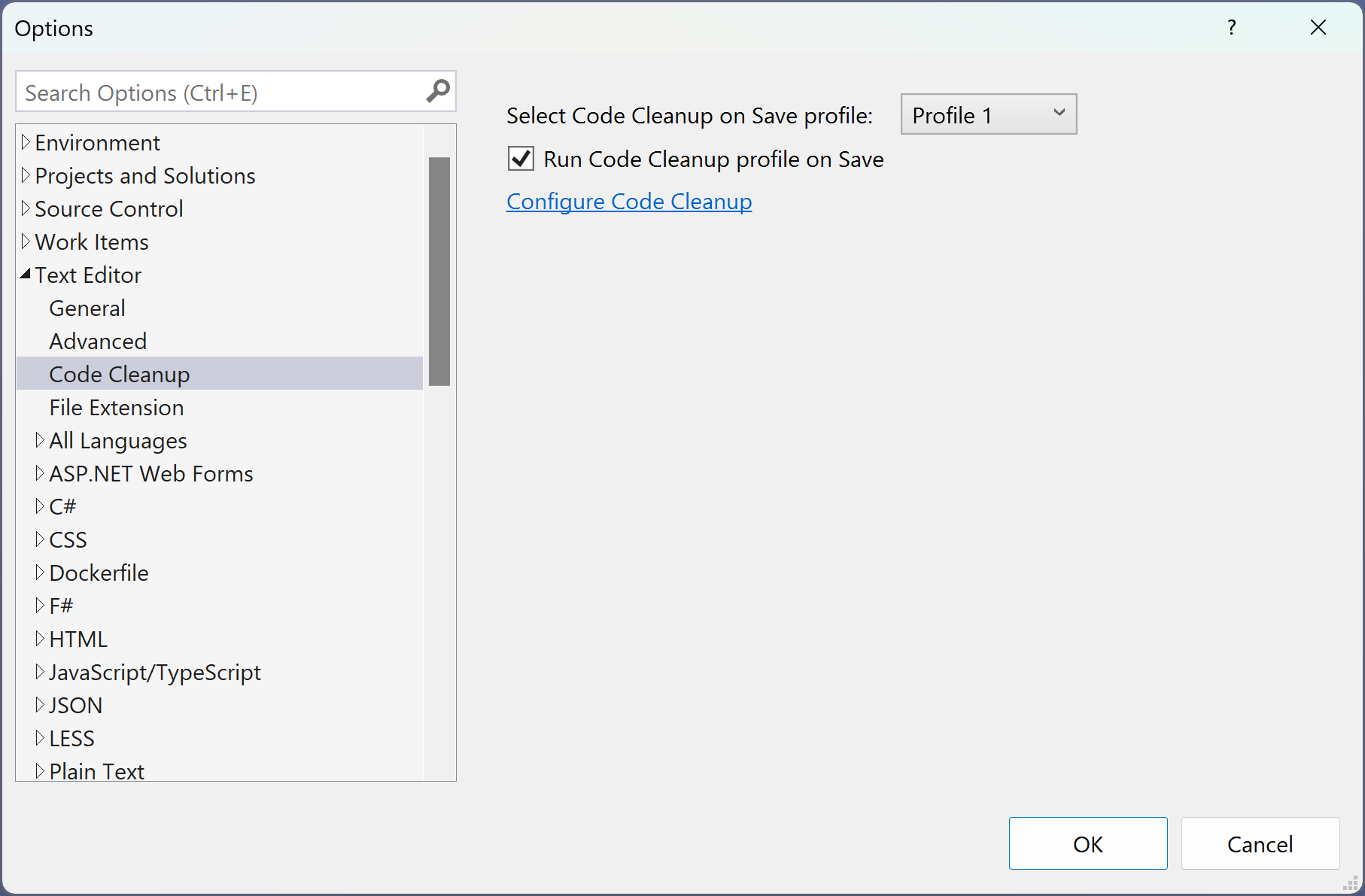This screenshot has width=1365, height=896.
Task: Open the Code Cleanup profile dropdown
Action: click(x=1059, y=114)
